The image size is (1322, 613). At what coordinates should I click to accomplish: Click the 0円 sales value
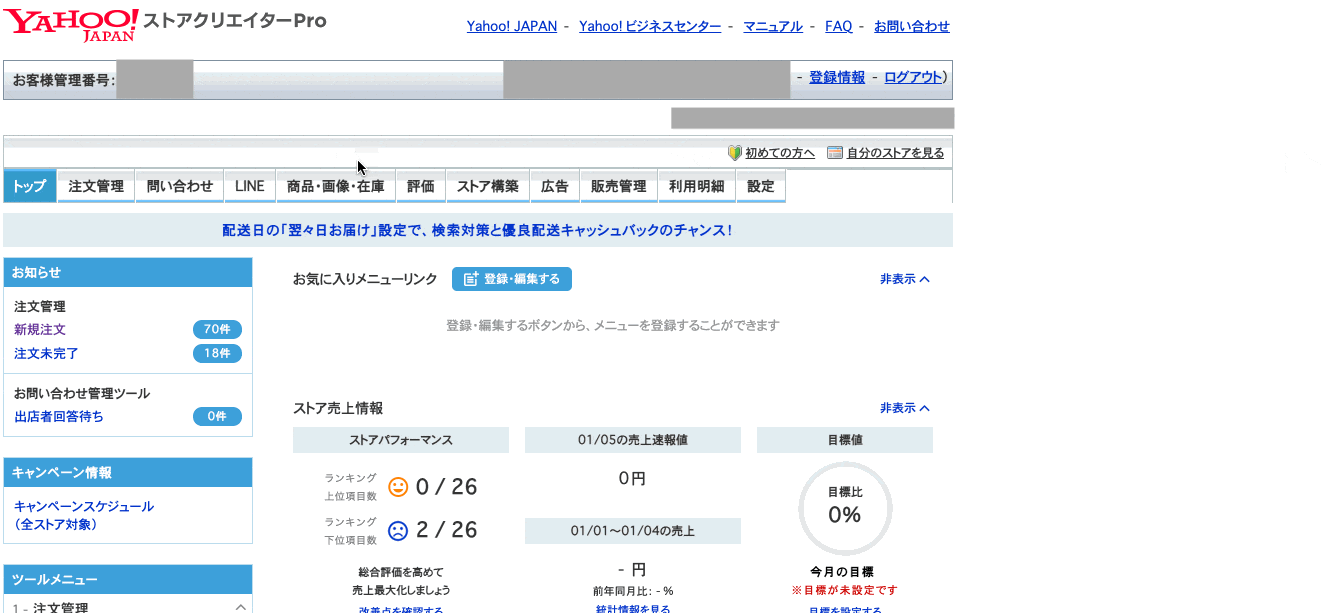coord(633,479)
